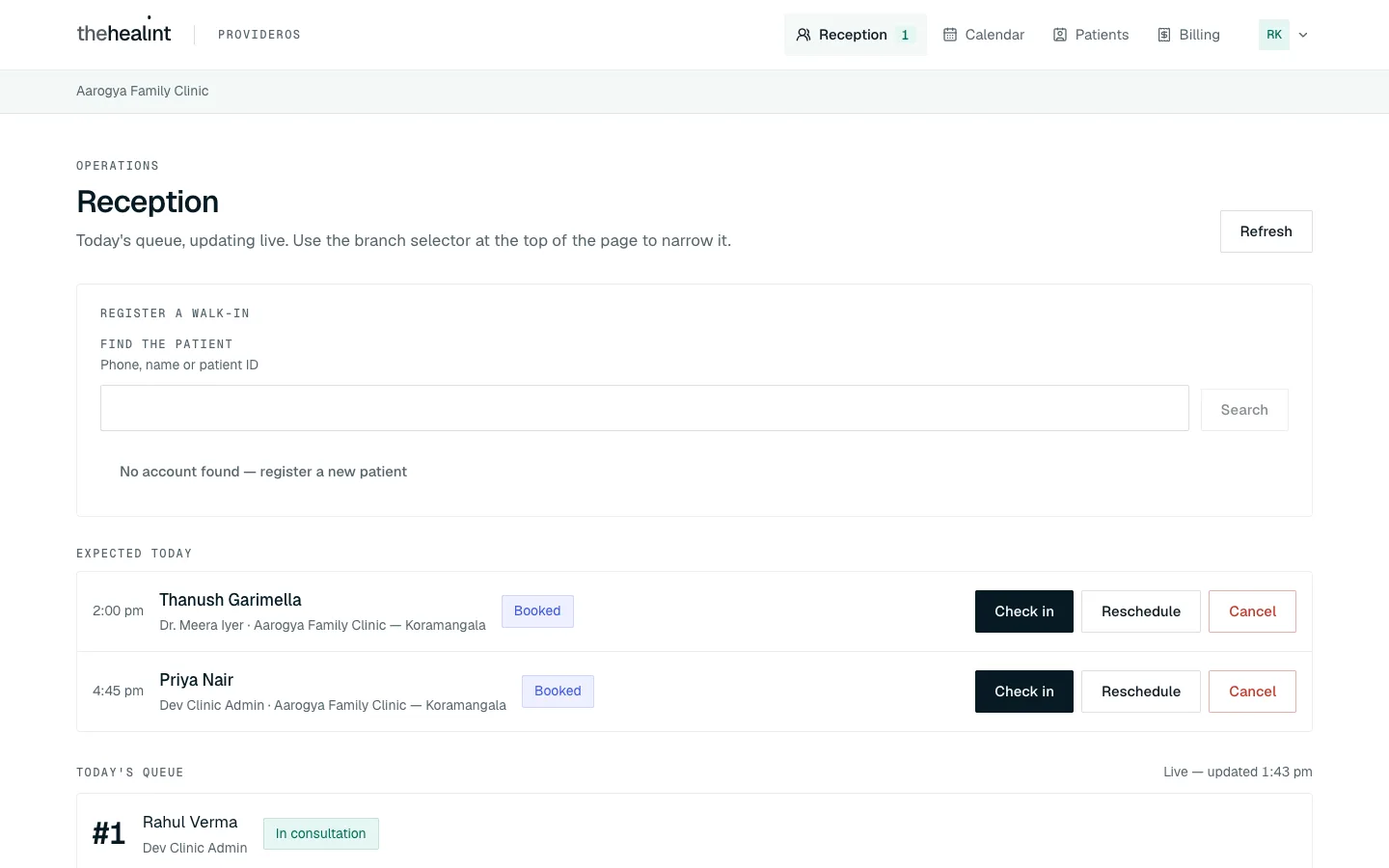1389x868 pixels.
Task: Click Priya Nair's Booked status badge
Action: (558, 692)
